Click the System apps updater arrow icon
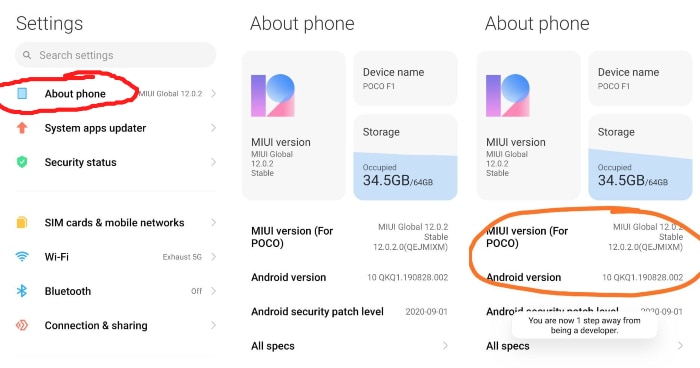Viewport: 700px width, 368px height. (22, 128)
